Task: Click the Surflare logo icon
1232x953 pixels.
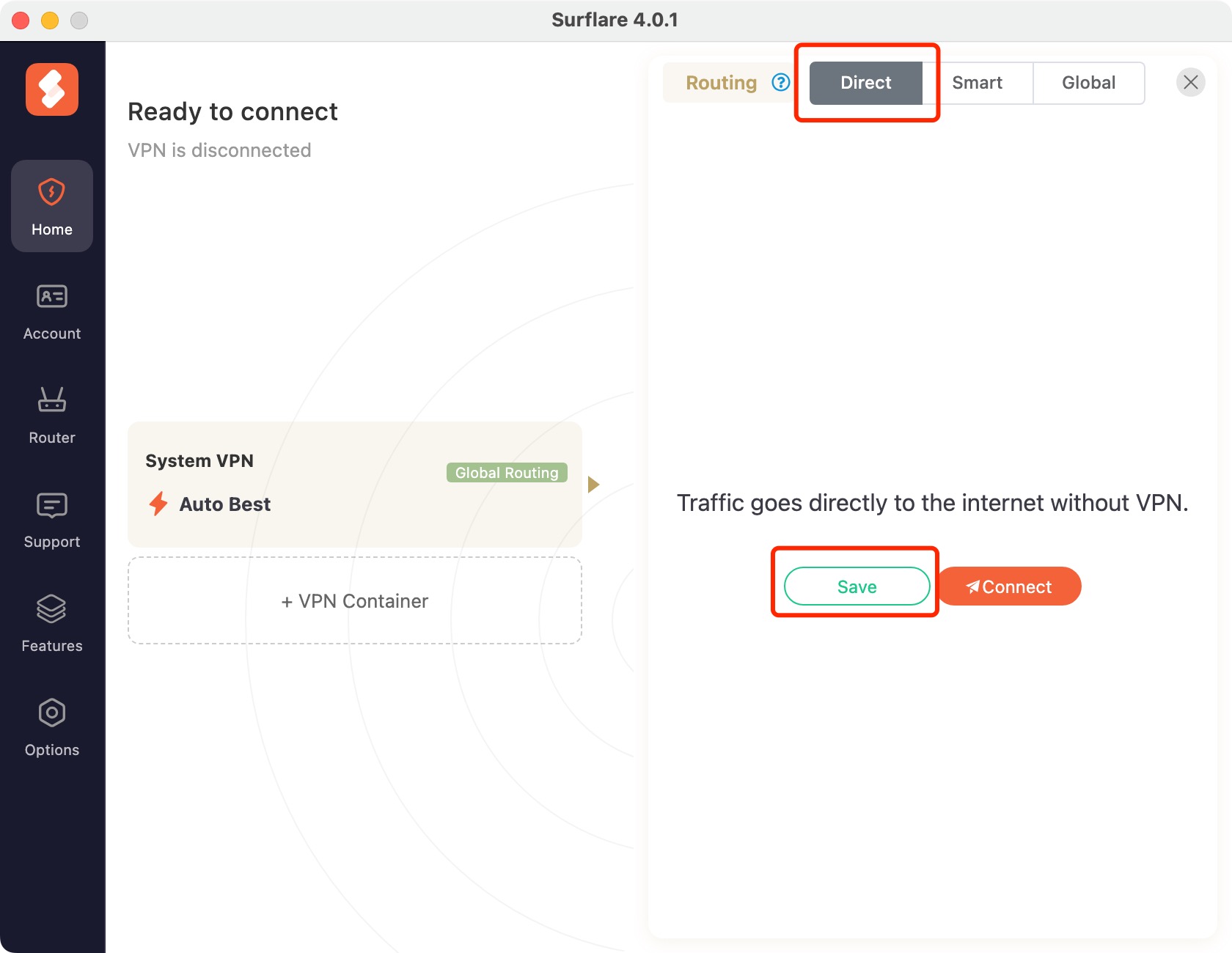Action: tap(52, 89)
